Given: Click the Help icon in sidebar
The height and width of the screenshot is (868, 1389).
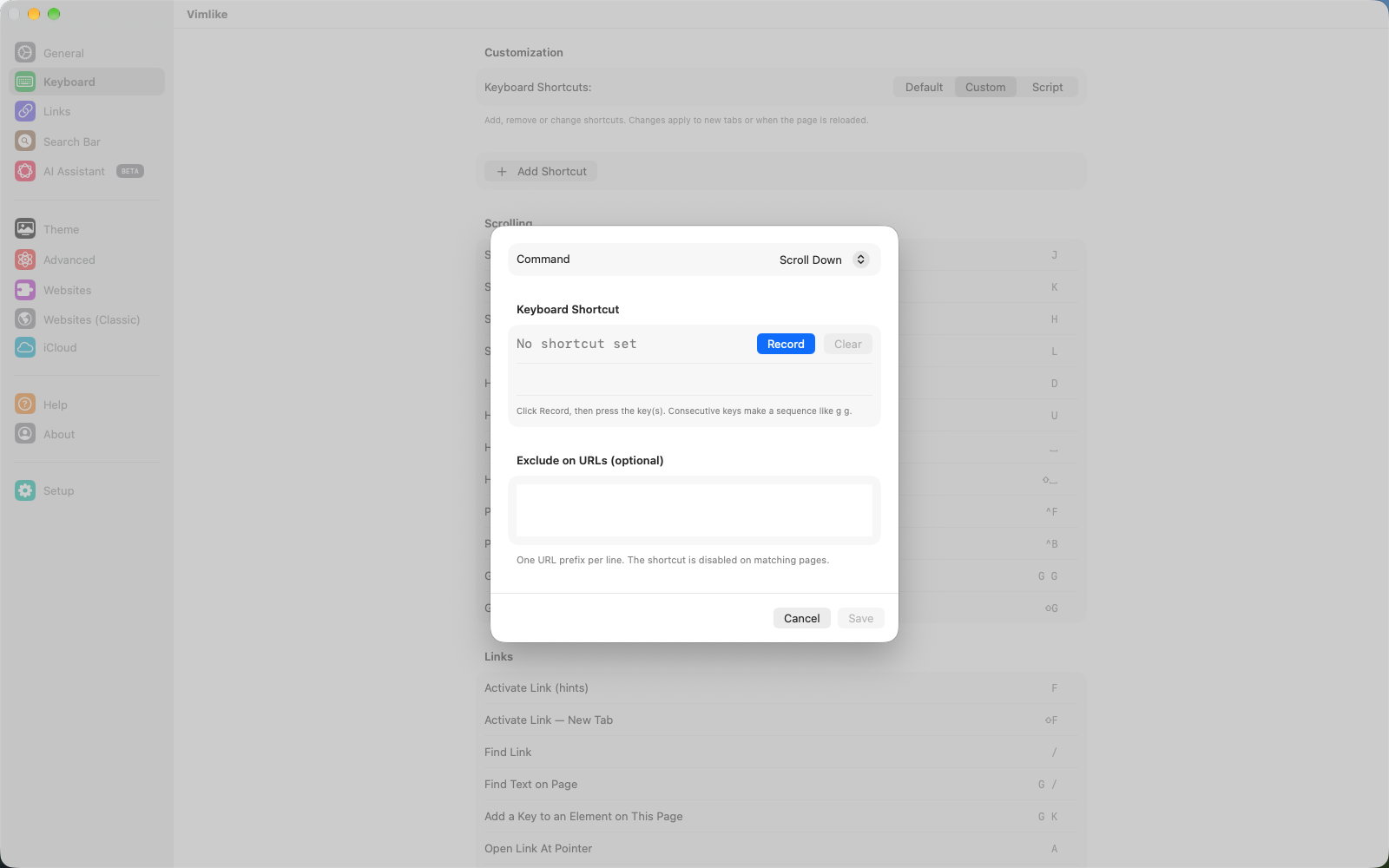Looking at the screenshot, I should [25, 404].
